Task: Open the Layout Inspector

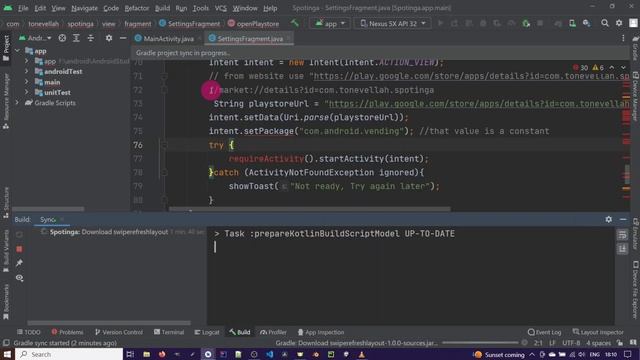Action: click(598, 332)
